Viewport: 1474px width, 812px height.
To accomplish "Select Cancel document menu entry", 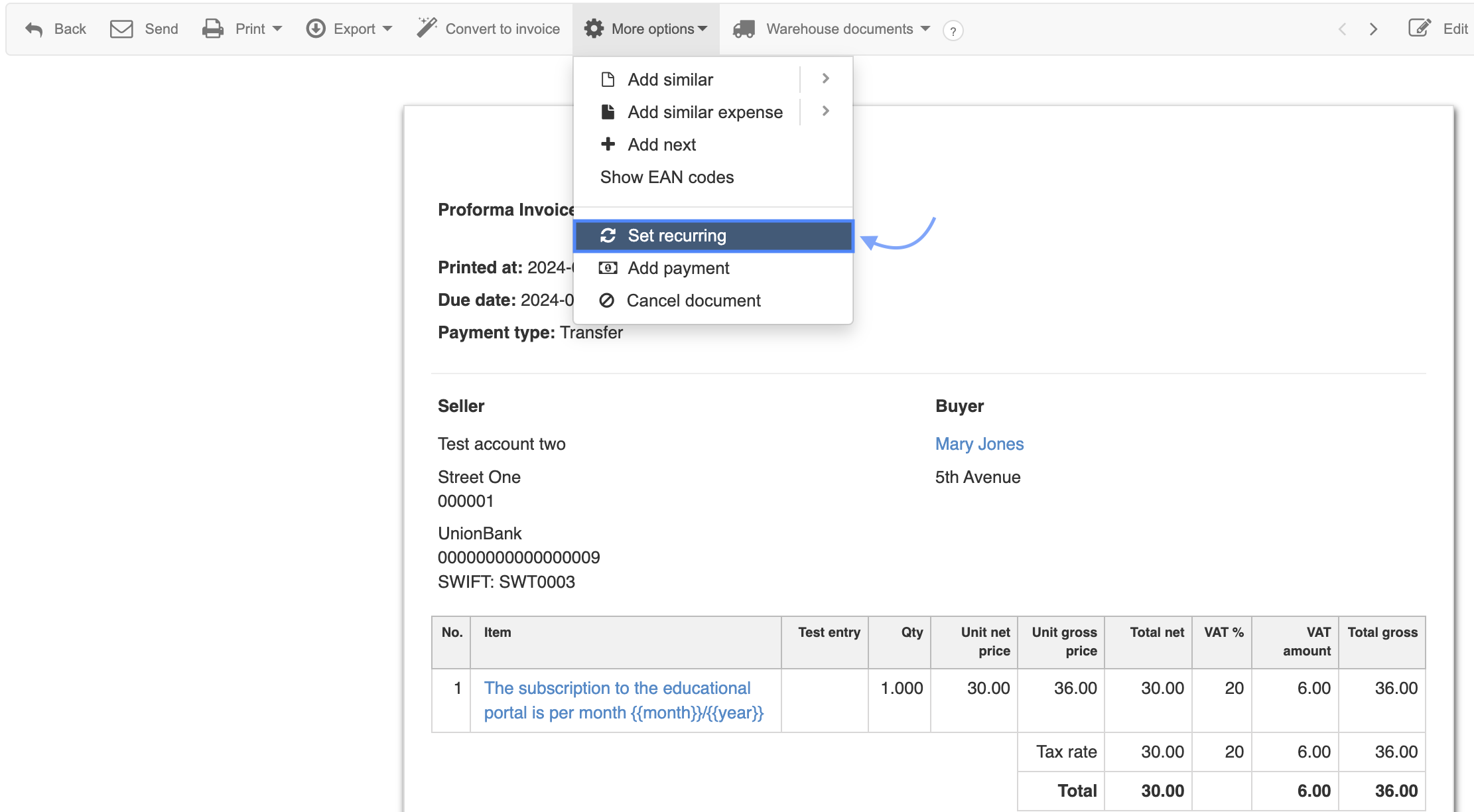I will (693, 301).
